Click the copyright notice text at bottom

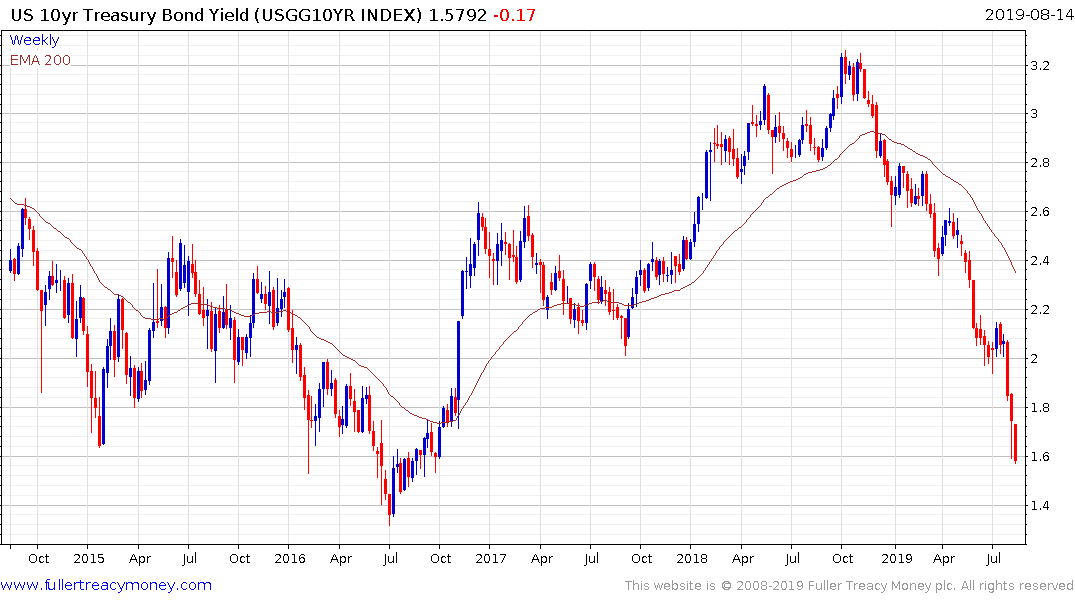coord(849,586)
